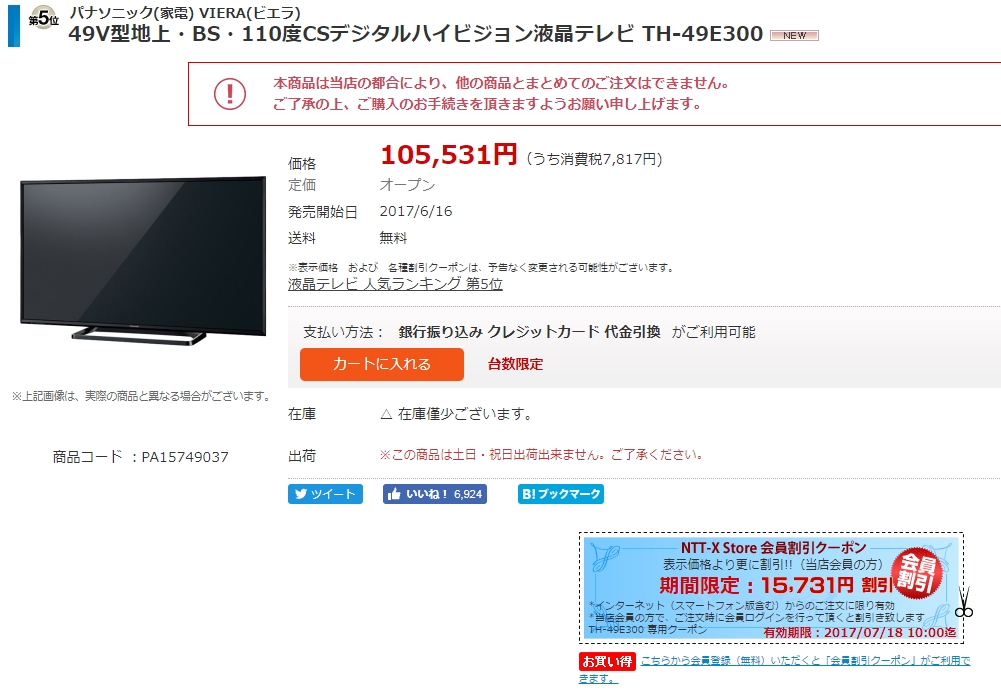Click the B! ブックマーク Hatena button

click(x=561, y=494)
